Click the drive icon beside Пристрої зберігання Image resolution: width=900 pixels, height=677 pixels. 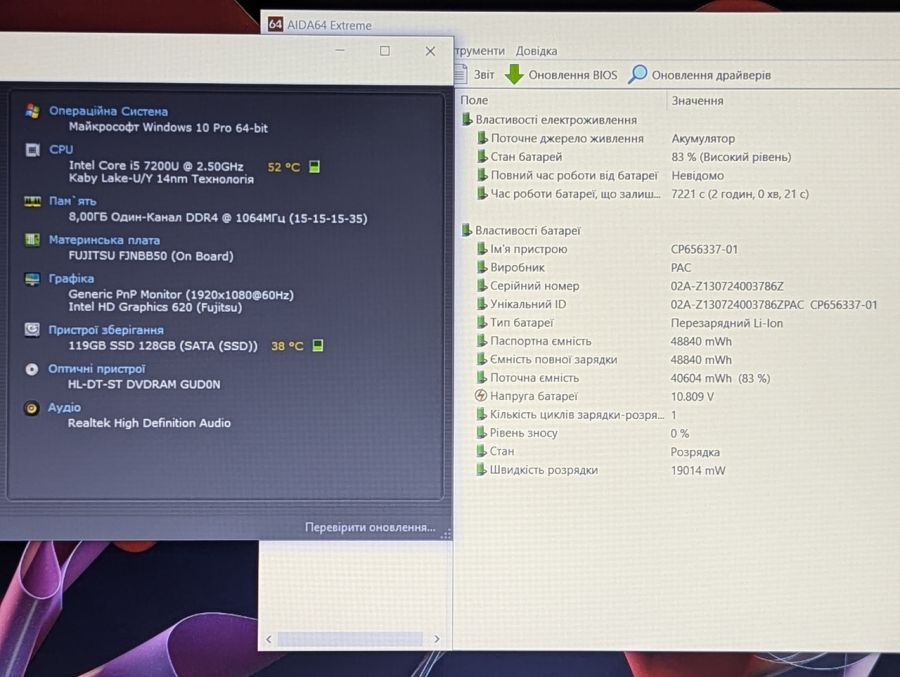point(32,330)
